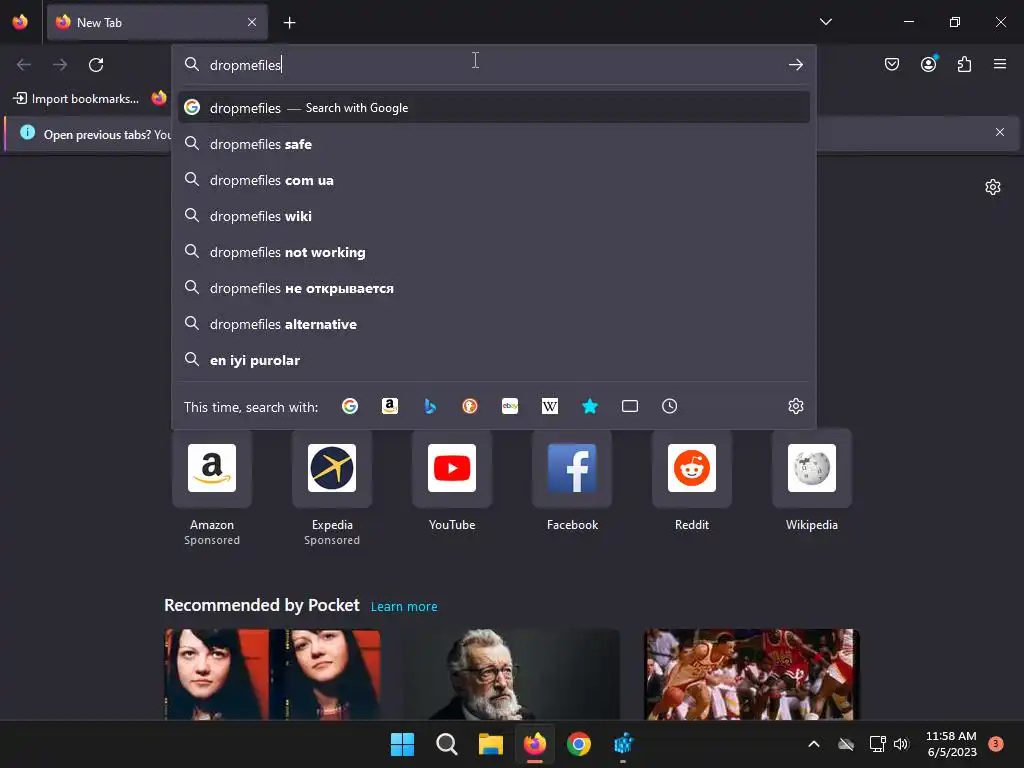Image resolution: width=1024 pixels, height=768 pixels.
Task: Open Pocket story with two women thumbnail
Action: (272, 674)
